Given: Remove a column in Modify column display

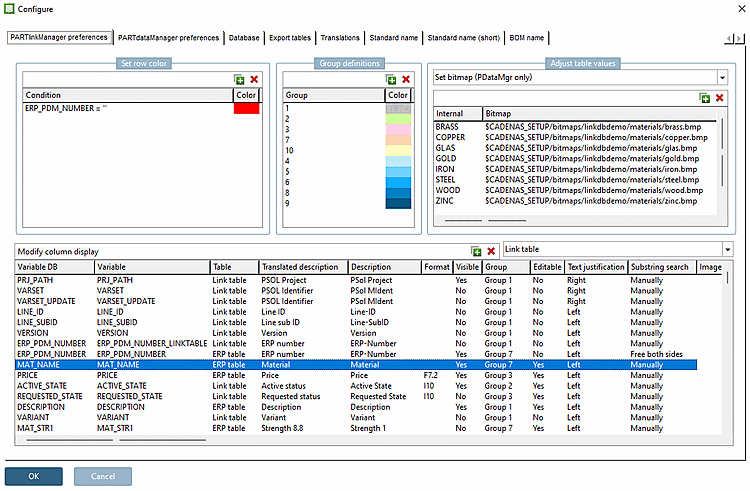Looking at the screenshot, I should 491,252.
